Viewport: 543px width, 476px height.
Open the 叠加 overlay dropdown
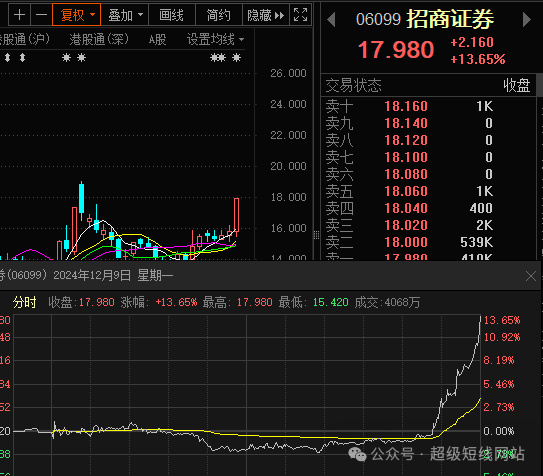click(x=125, y=15)
